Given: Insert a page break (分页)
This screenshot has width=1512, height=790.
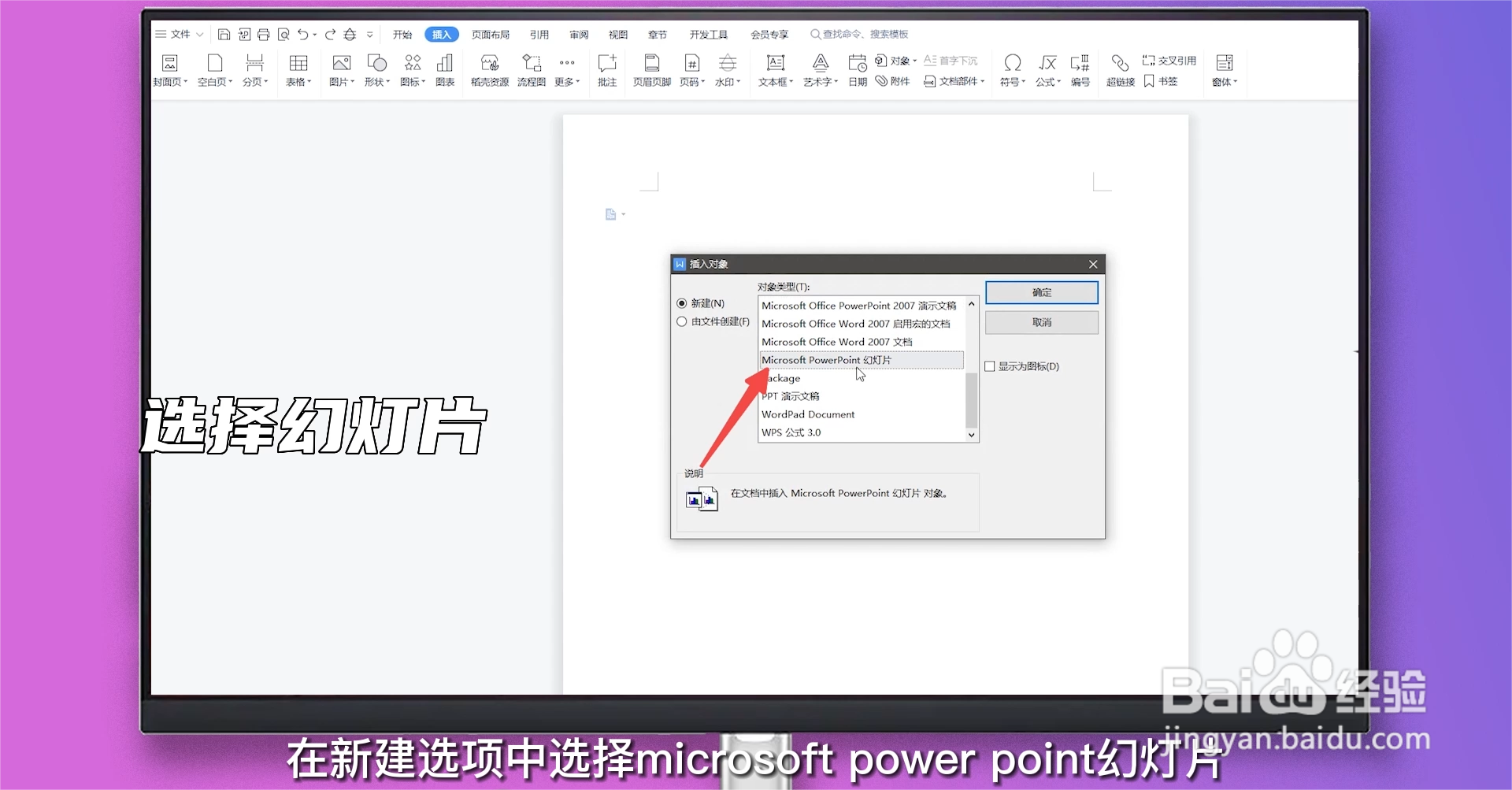Looking at the screenshot, I should pyautogui.click(x=254, y=70).
